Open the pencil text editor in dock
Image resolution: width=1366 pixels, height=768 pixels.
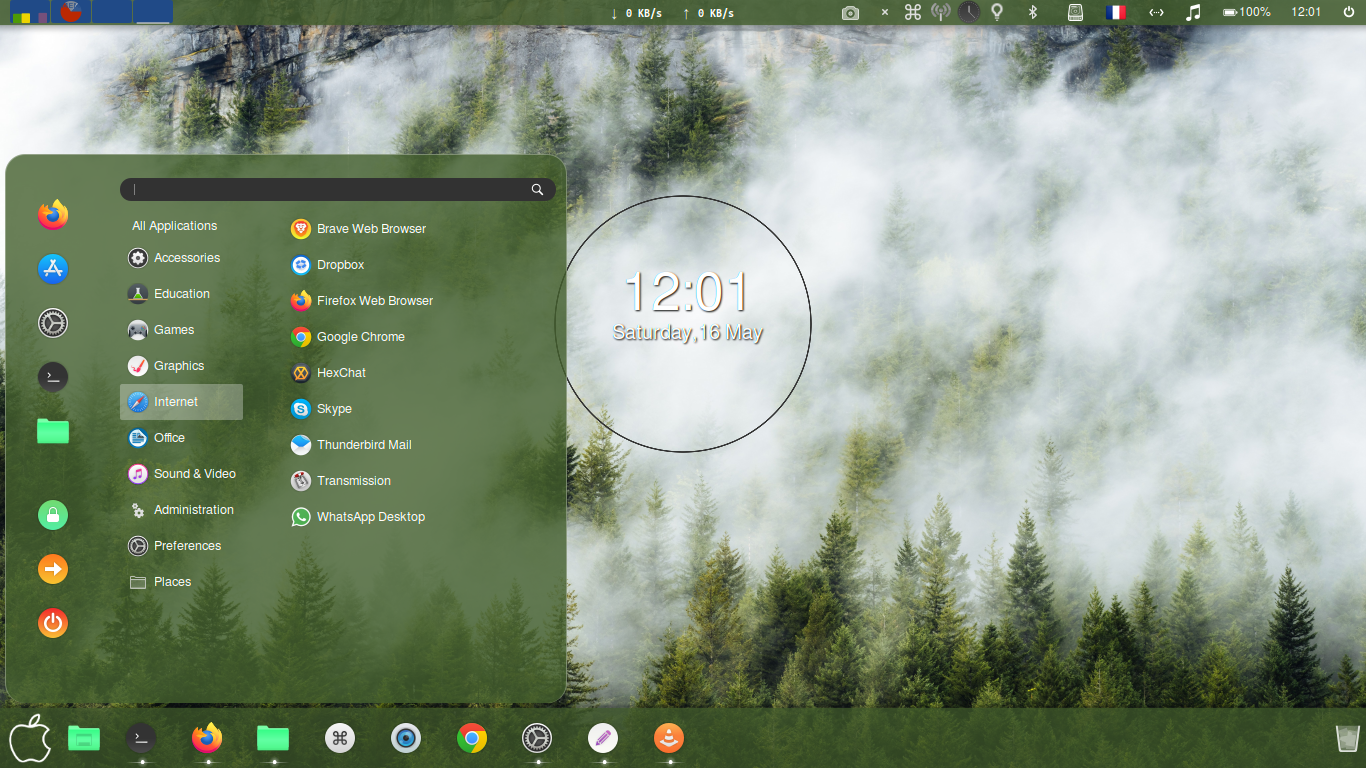(602, 739)
